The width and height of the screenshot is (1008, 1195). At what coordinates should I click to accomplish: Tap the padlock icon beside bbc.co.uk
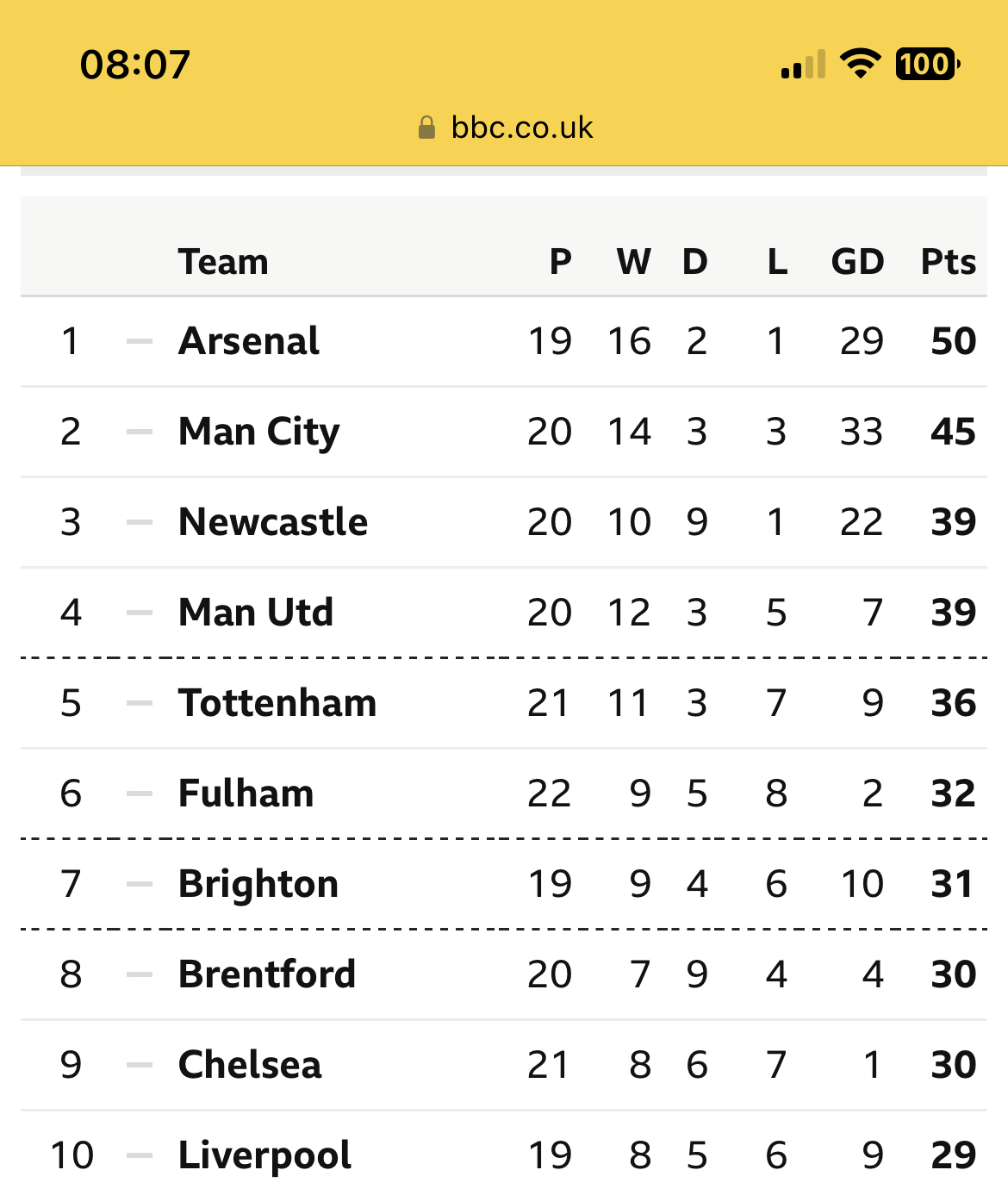click(x=426, y=128)
